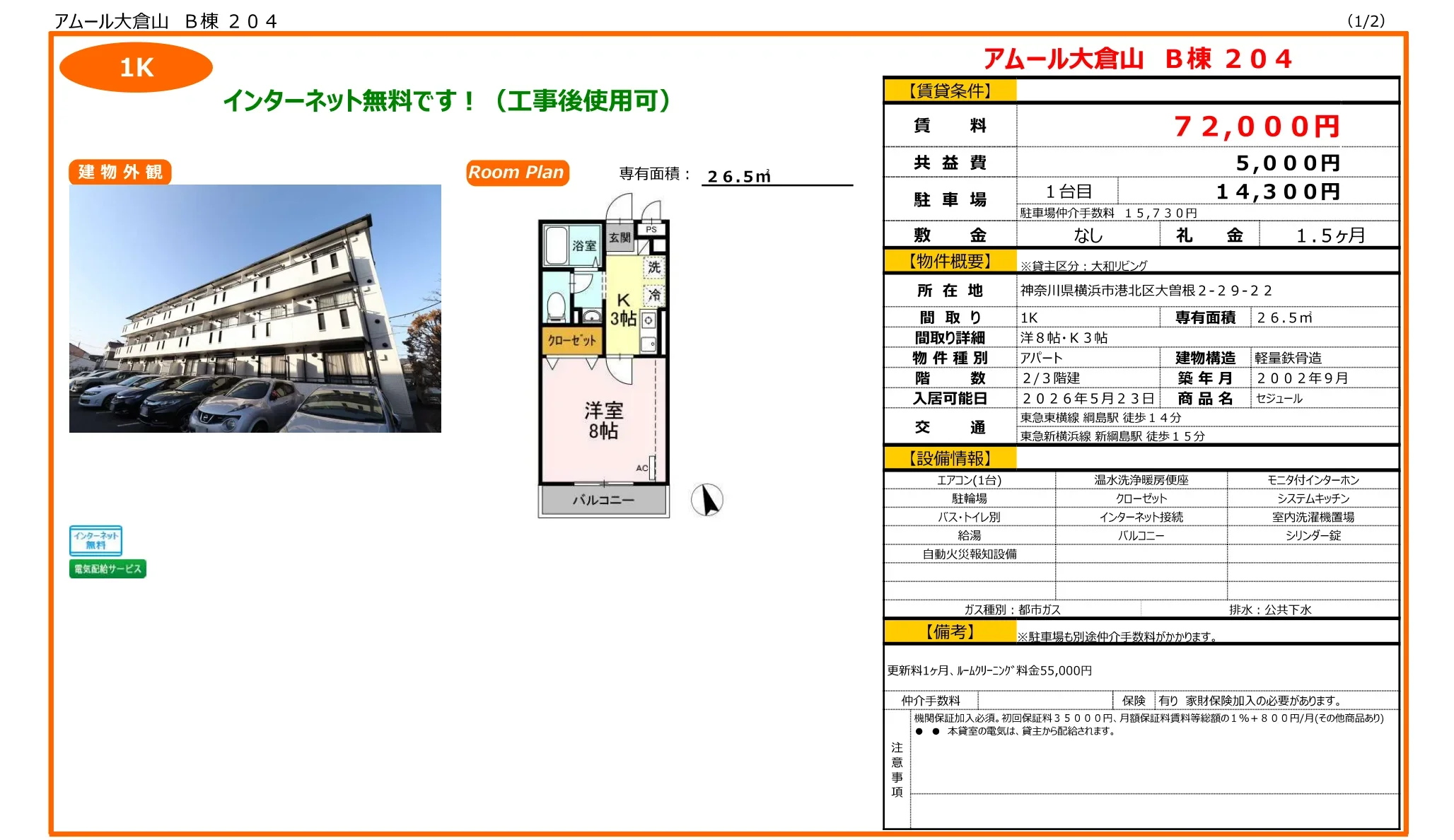This screenshot has width=1454, height=840.
Task: Select the 建物外観 photo label
Action: click(x=119, y=172)
